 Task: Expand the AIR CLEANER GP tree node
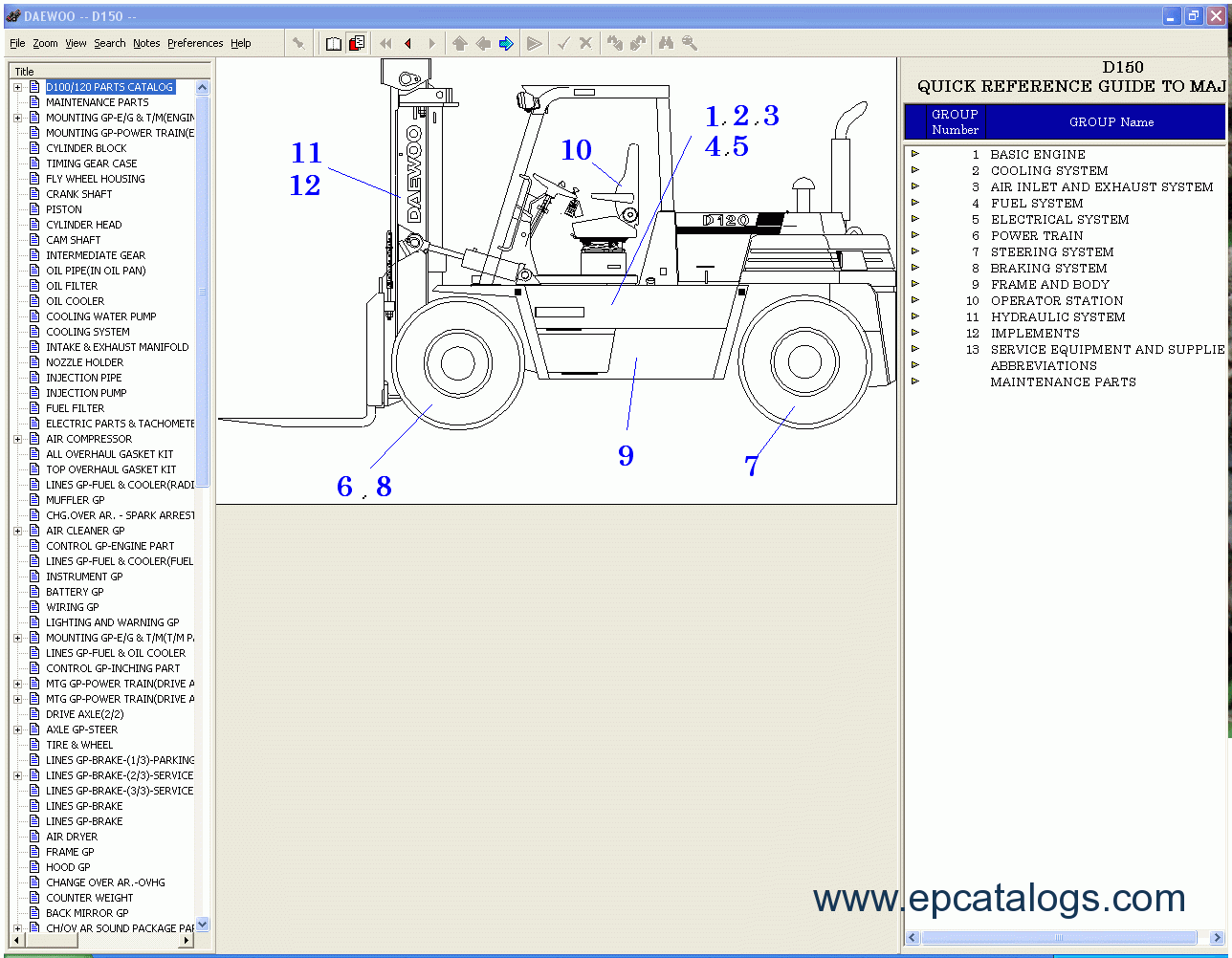[x=17, y=531]
